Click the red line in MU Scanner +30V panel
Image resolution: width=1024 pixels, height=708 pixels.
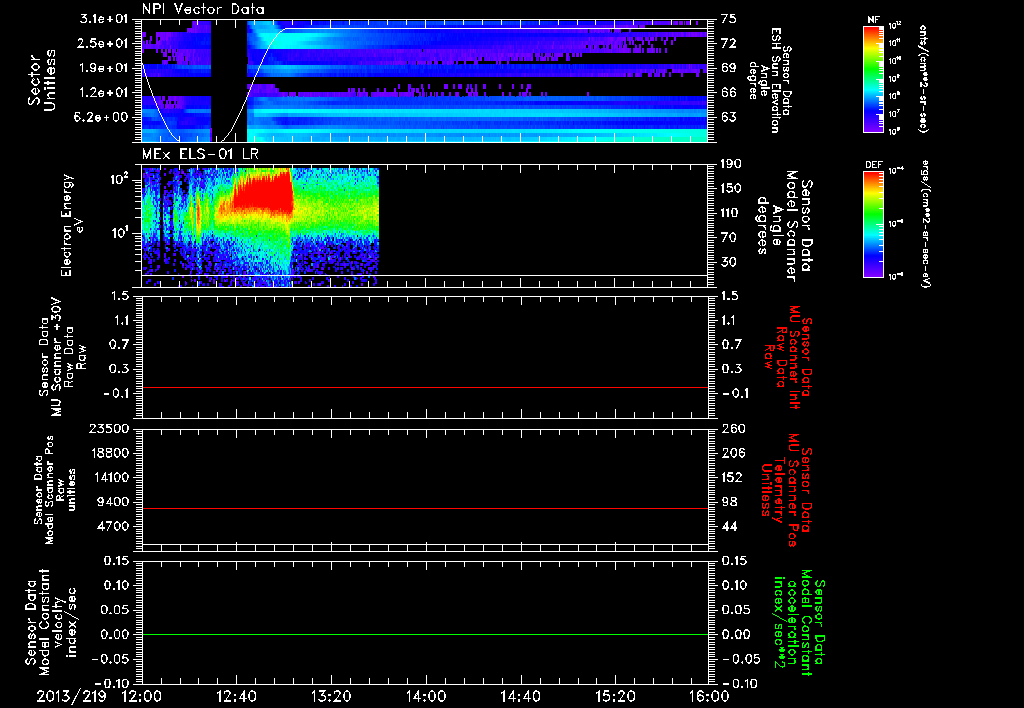coord(425,387)
